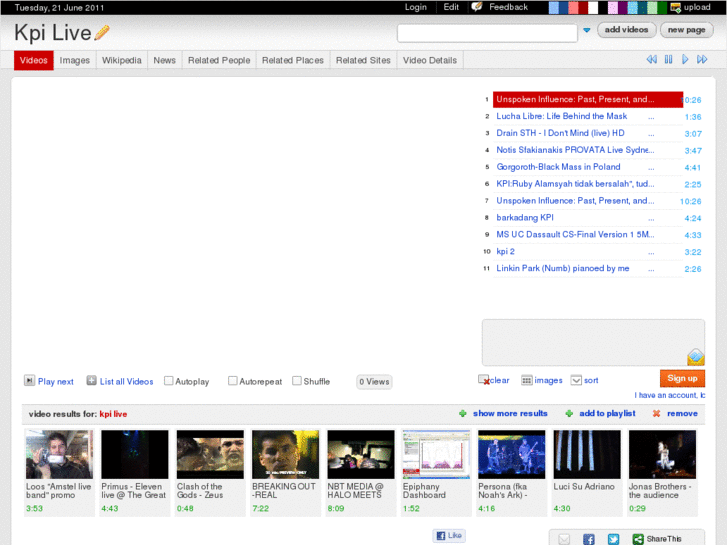Expand options dots for Lucha Libre row

[x=651, y=117]
